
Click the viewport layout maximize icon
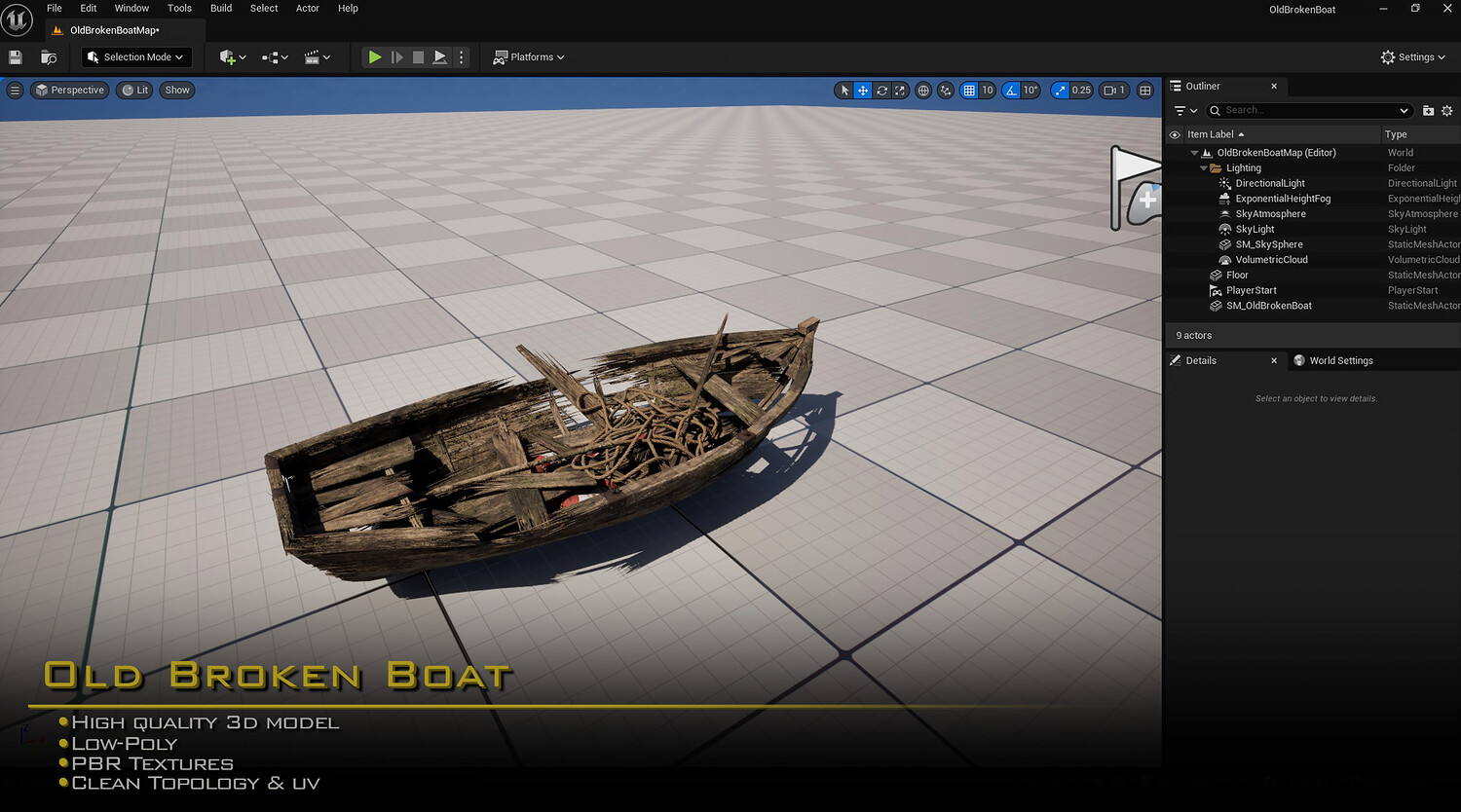point(1145,91)
